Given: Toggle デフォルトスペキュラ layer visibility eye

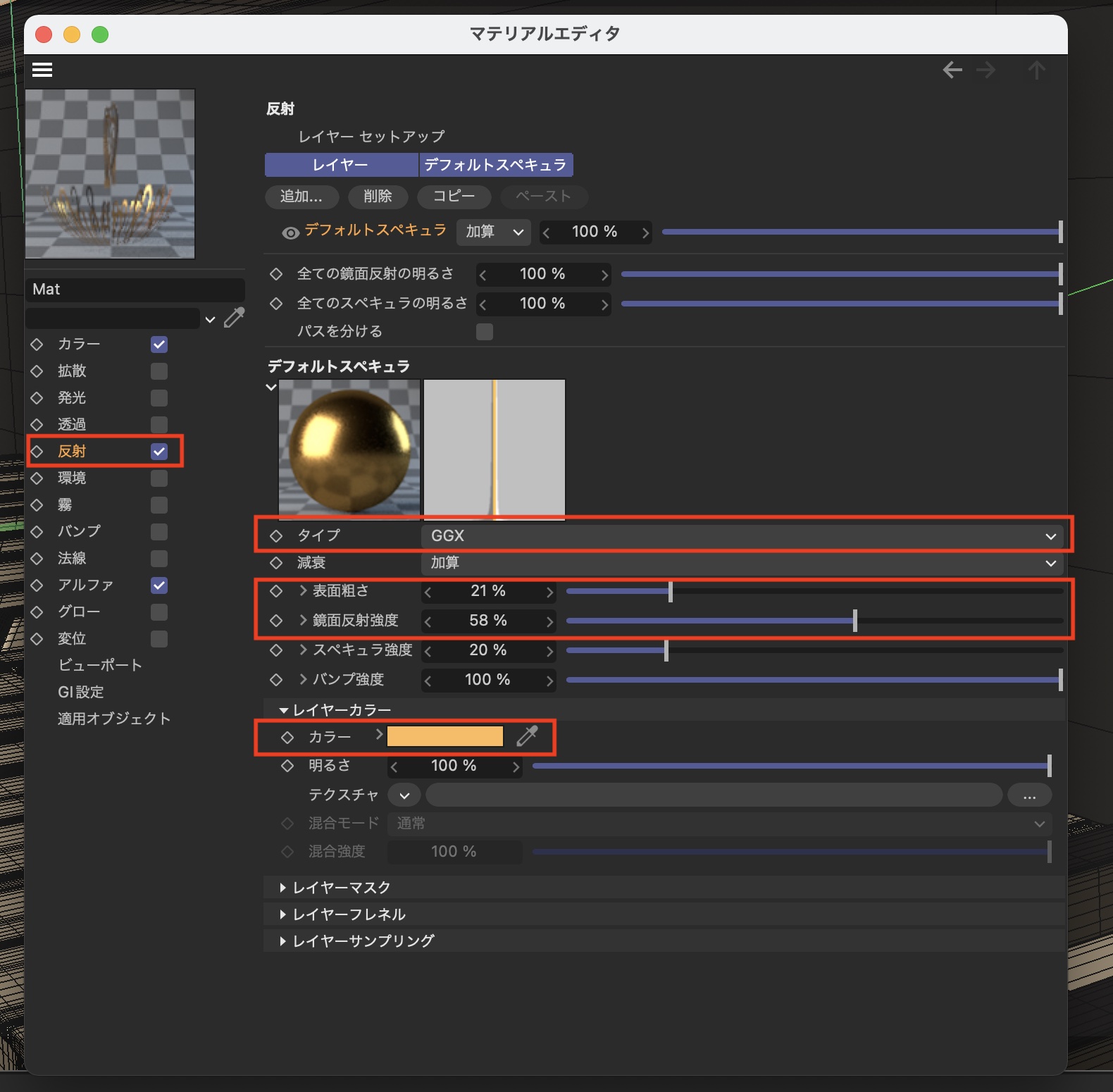Looking at the screenshot, I should pyautogui.click(x=290, y=233).
